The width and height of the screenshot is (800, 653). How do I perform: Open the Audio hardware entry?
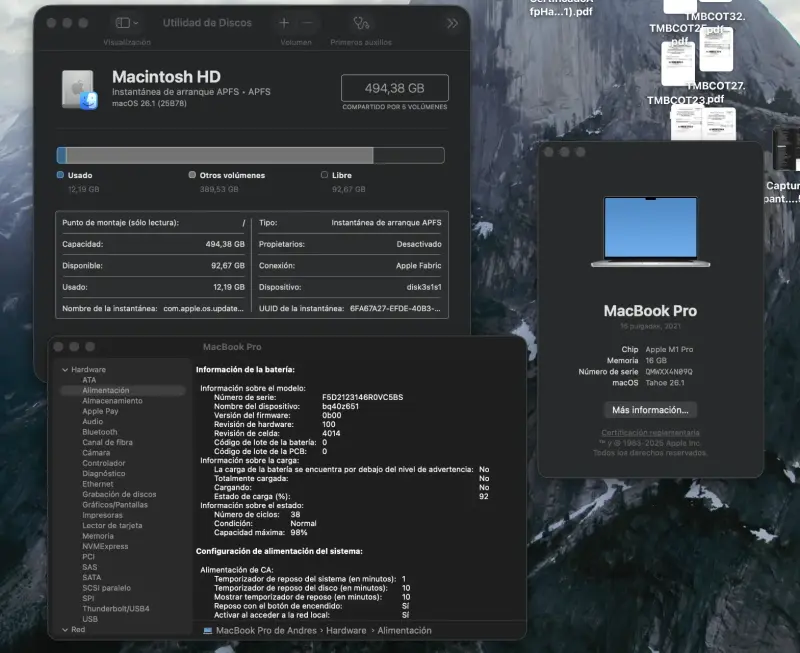[92, 421]
